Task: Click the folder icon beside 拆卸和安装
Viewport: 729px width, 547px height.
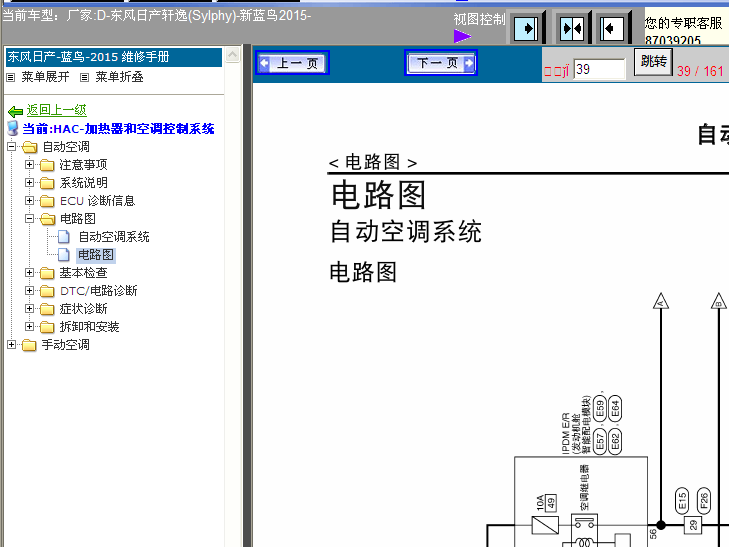Action: pyautogui.click(x=47, y=327)
